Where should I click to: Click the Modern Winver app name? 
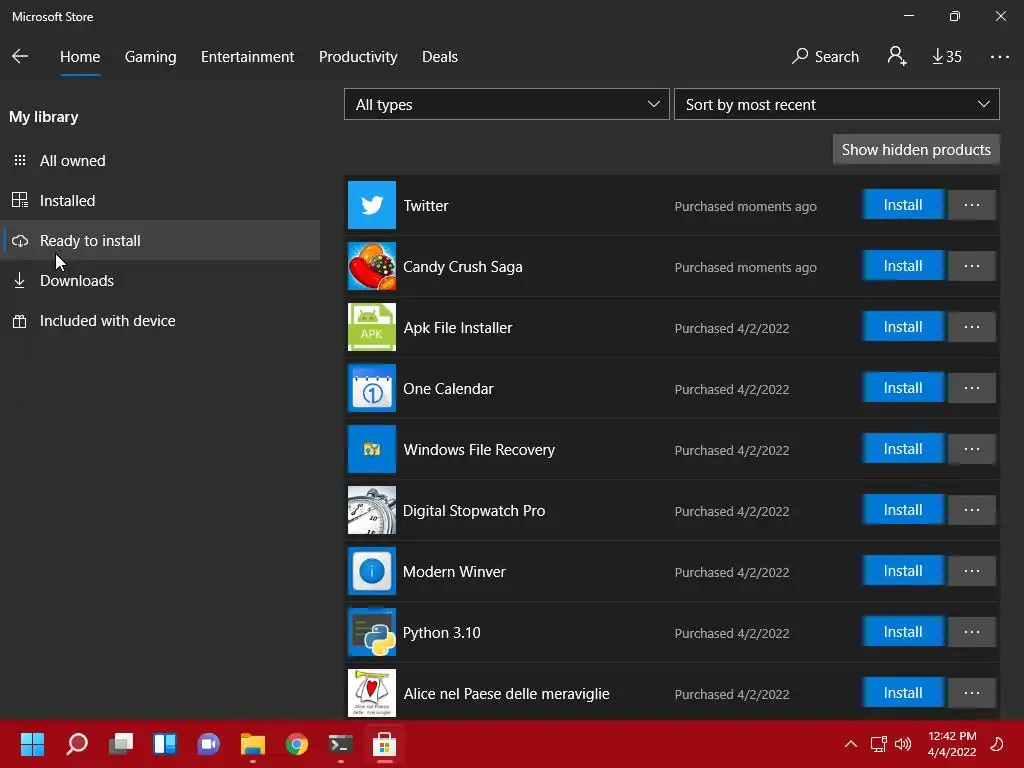454,571
